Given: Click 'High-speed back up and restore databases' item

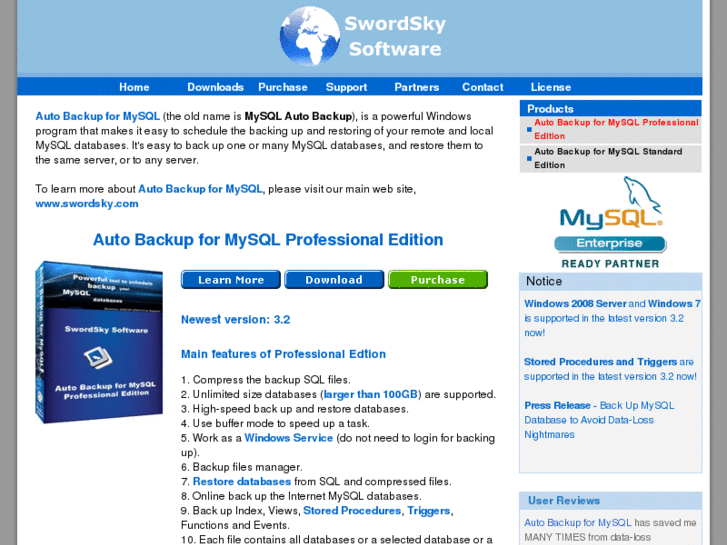Looking at the screenshot, I should (295, 409).
